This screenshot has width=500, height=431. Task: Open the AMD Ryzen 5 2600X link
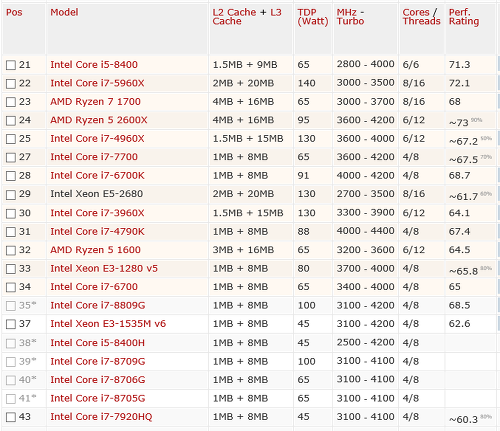[x=99, y=120]
